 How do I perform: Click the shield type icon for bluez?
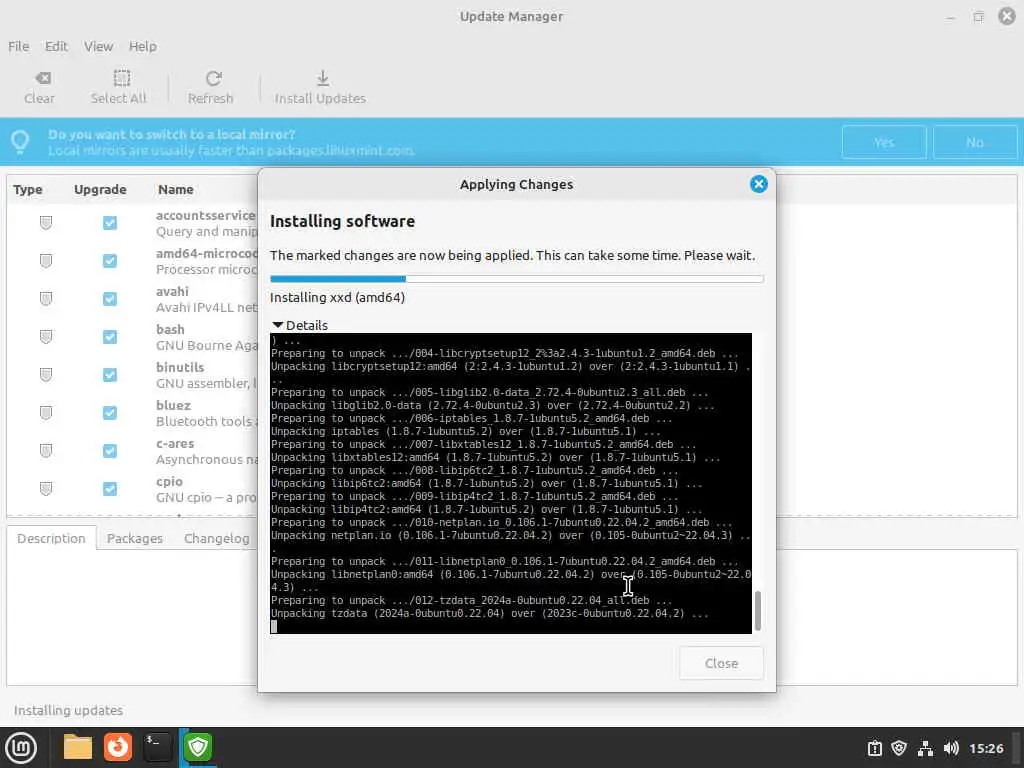pyautogui.click(x=46, y=413)
